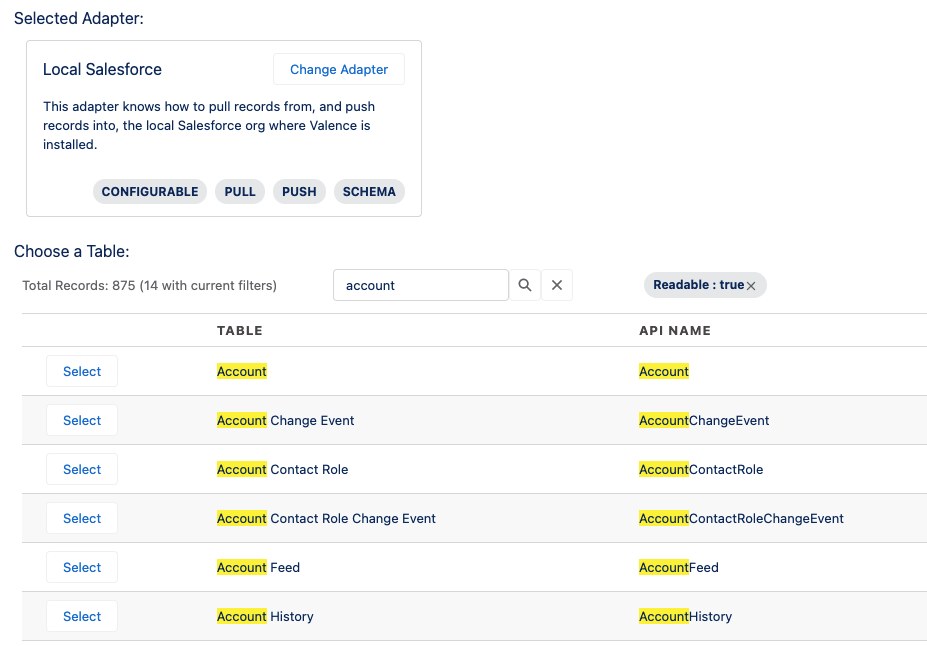
Task: Click the CONFIGURABLE badge
Action: 150,191
